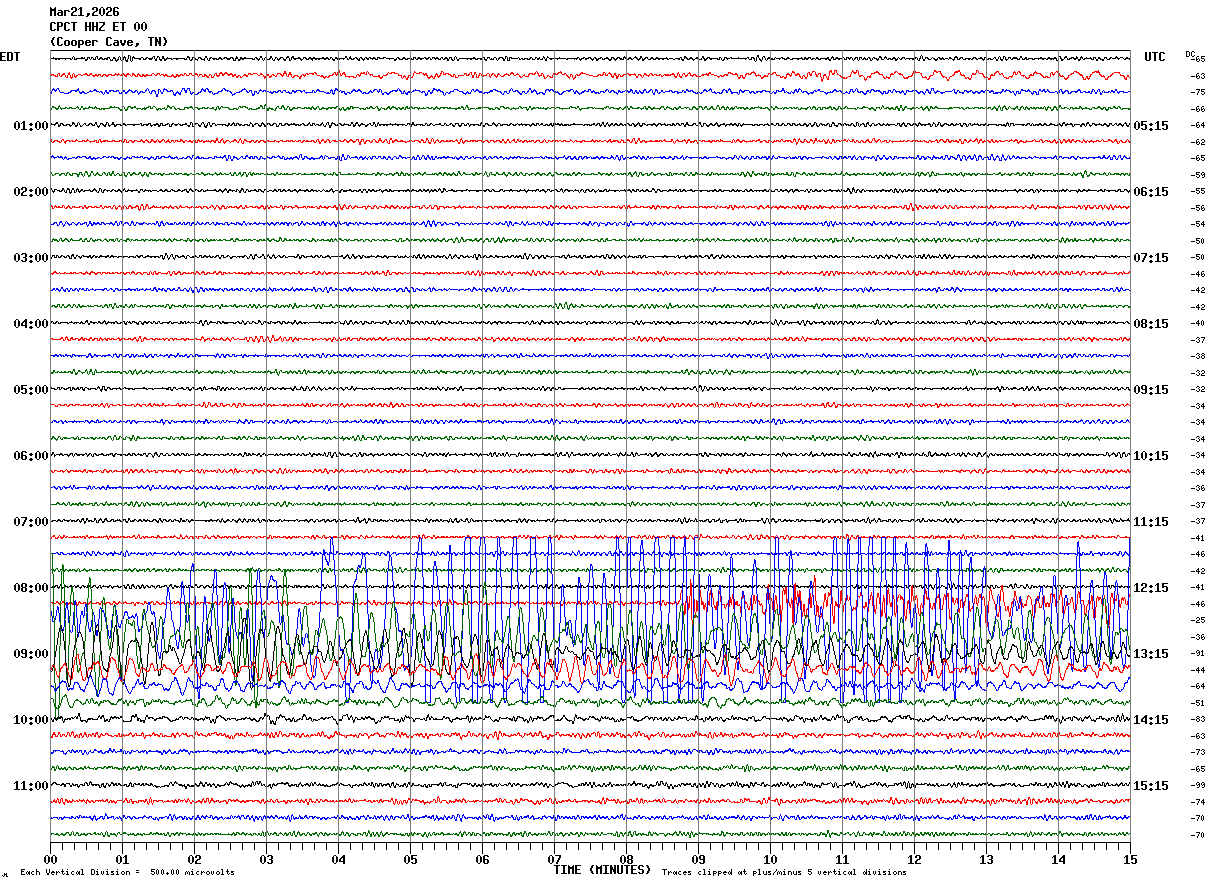Click the 10:00 EDT hour label
This screenshot has width=1210, height=886.
click(x=30, y=720)
